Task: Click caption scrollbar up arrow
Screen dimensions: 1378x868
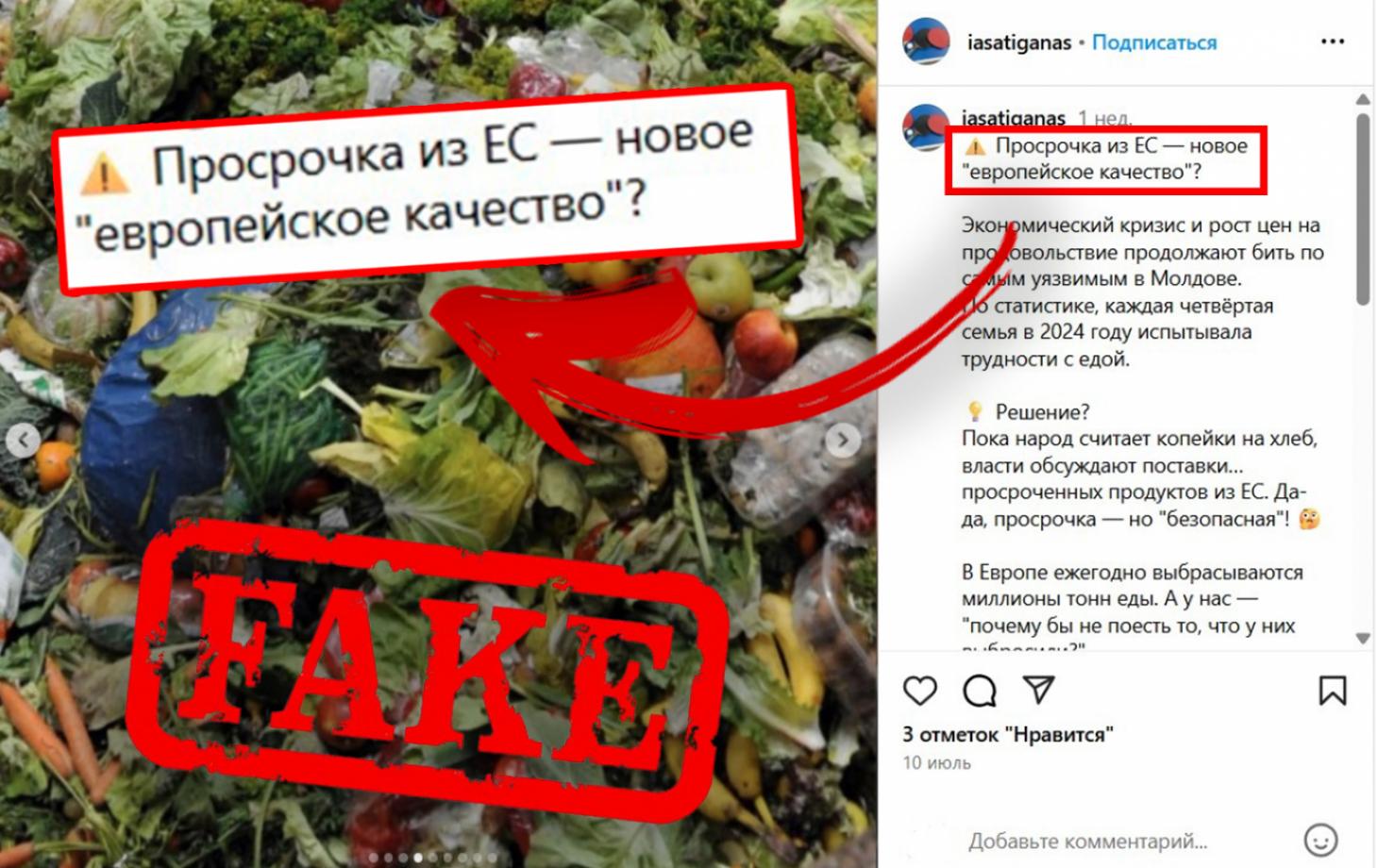Action: coord(1362,98)
